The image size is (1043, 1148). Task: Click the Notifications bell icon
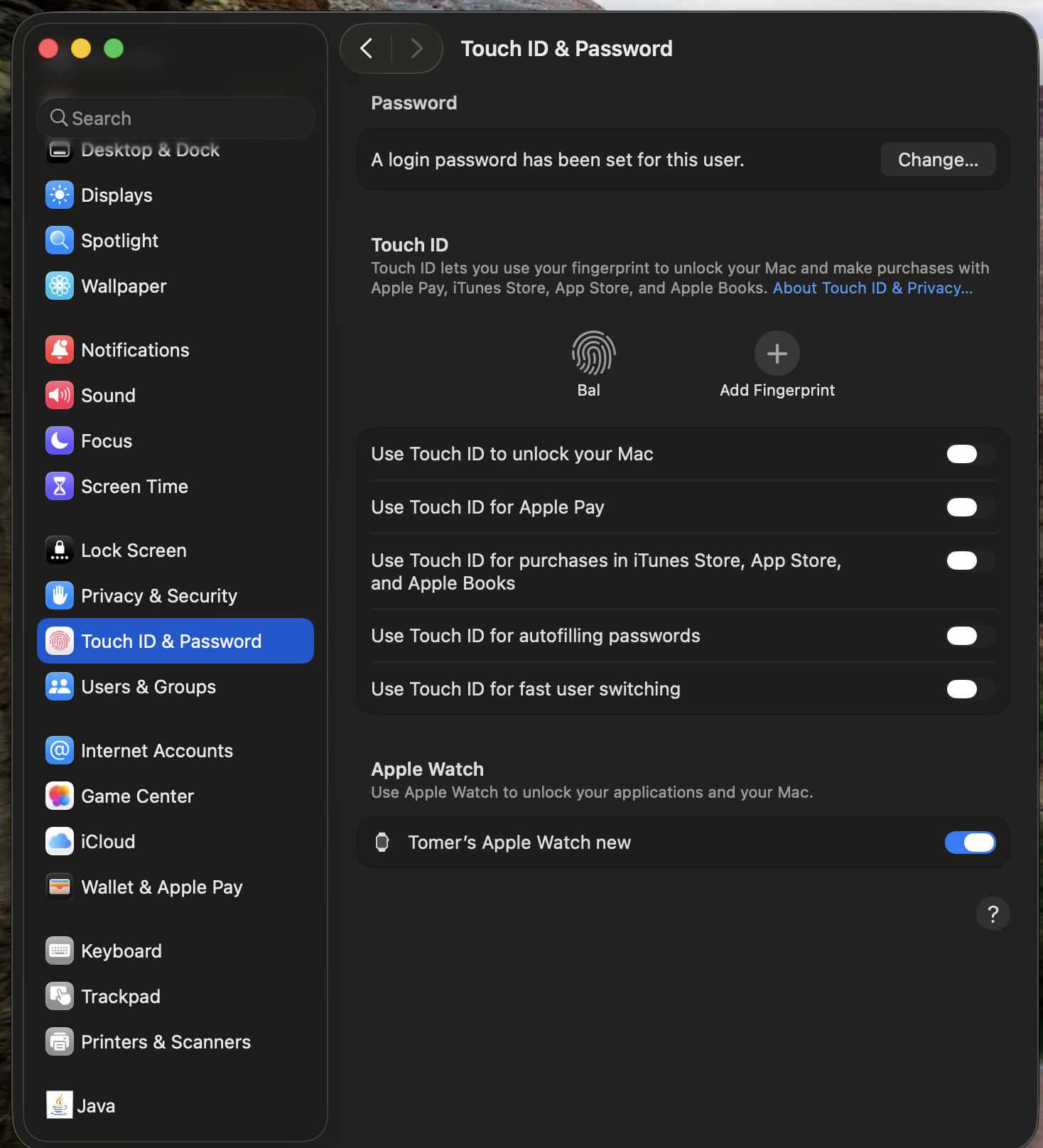[60, 350]
